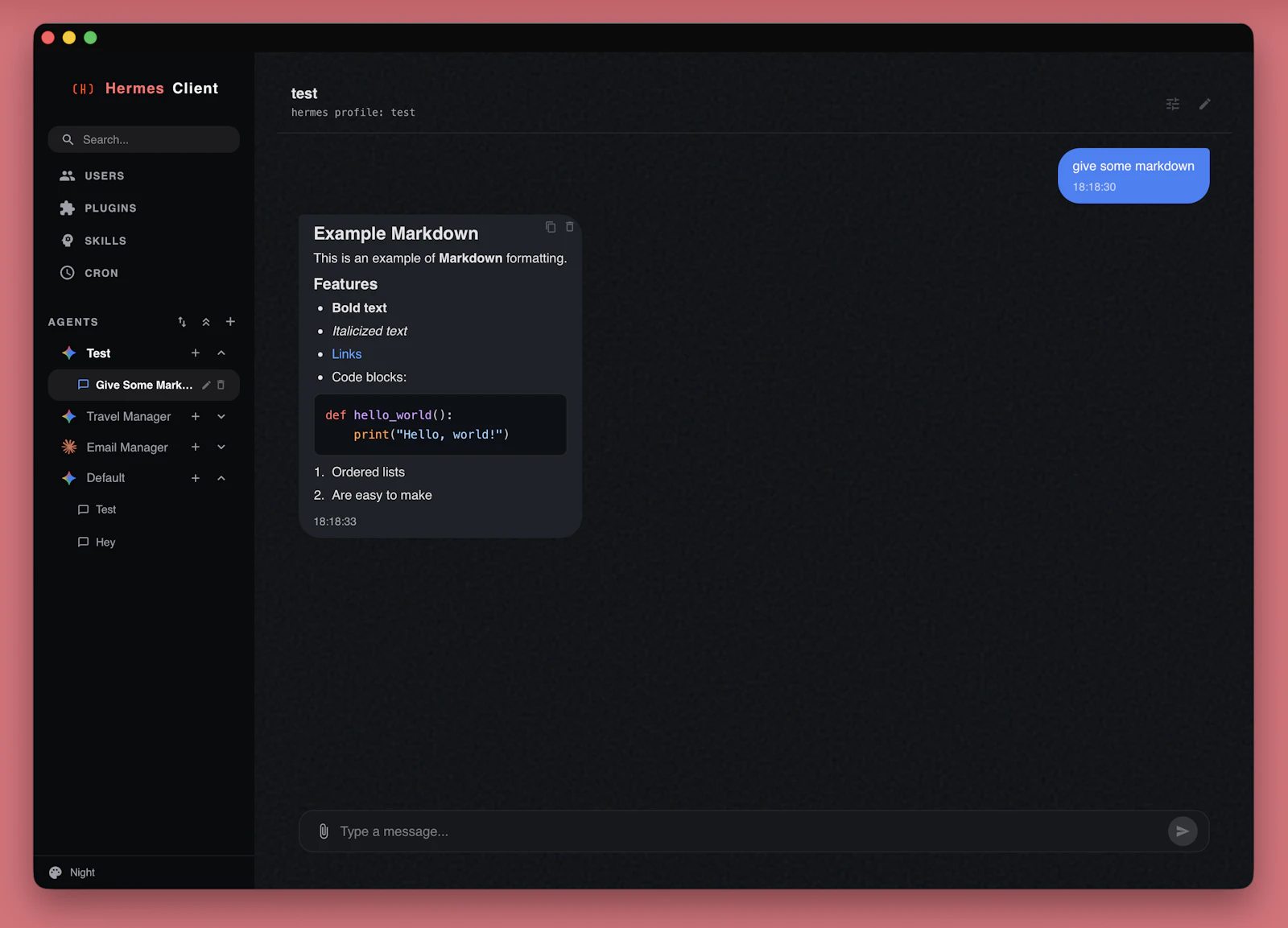Click the chat title 'test'

[304, 93]
